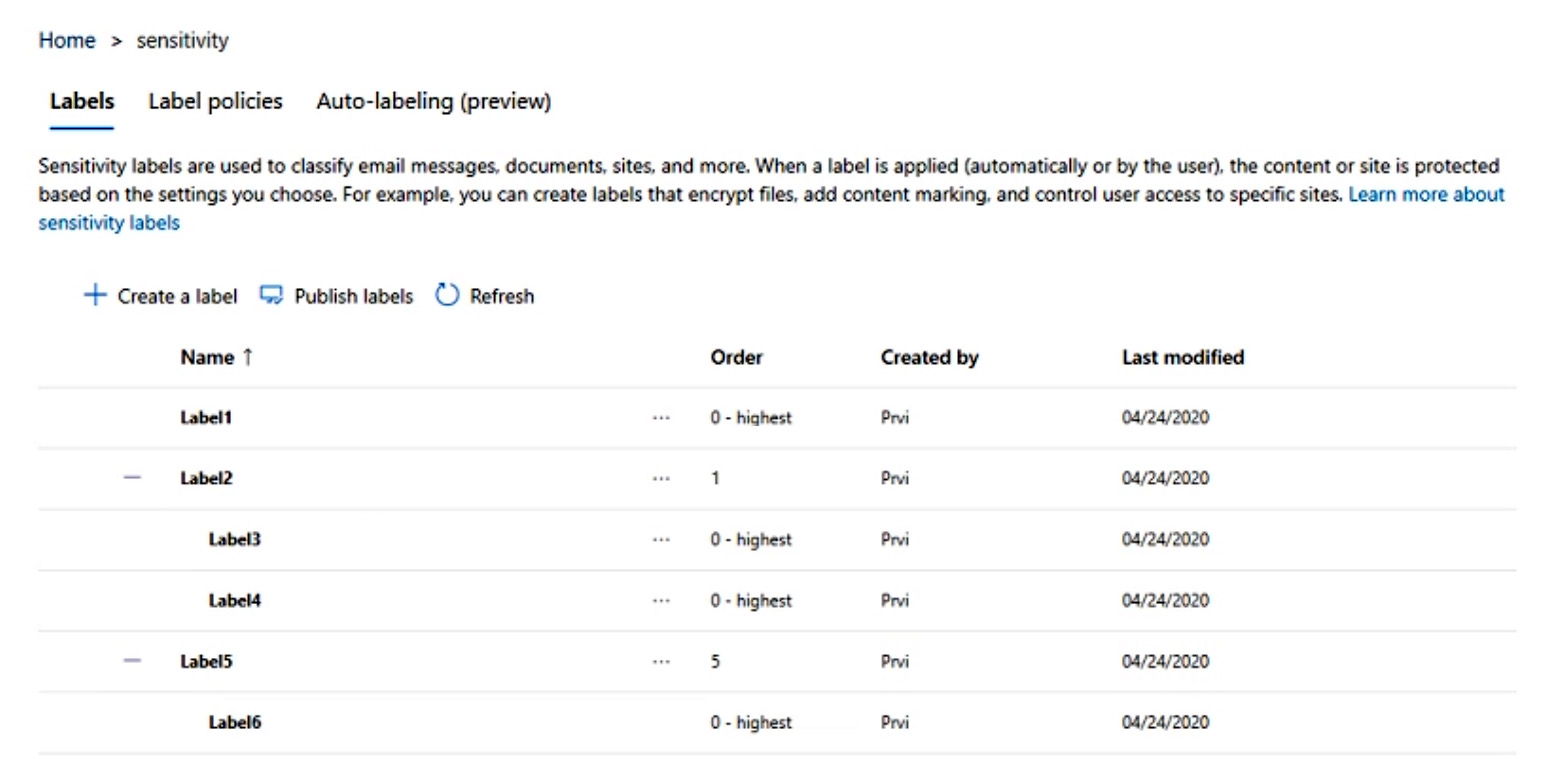Viewport: 1543px width, 759px height.
Task: Open the ellipsis menu for Label3
Action: click(x=660, y=540)
